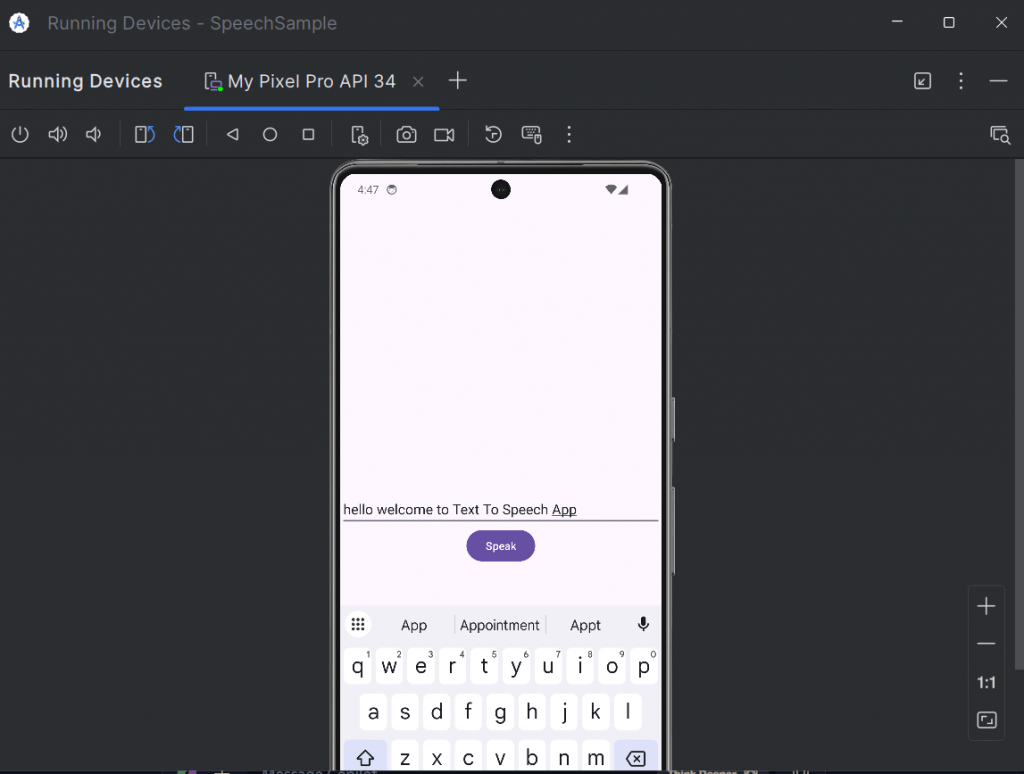
Task: Click the Android Studio logo icon
Action: [x=20, y=23]
